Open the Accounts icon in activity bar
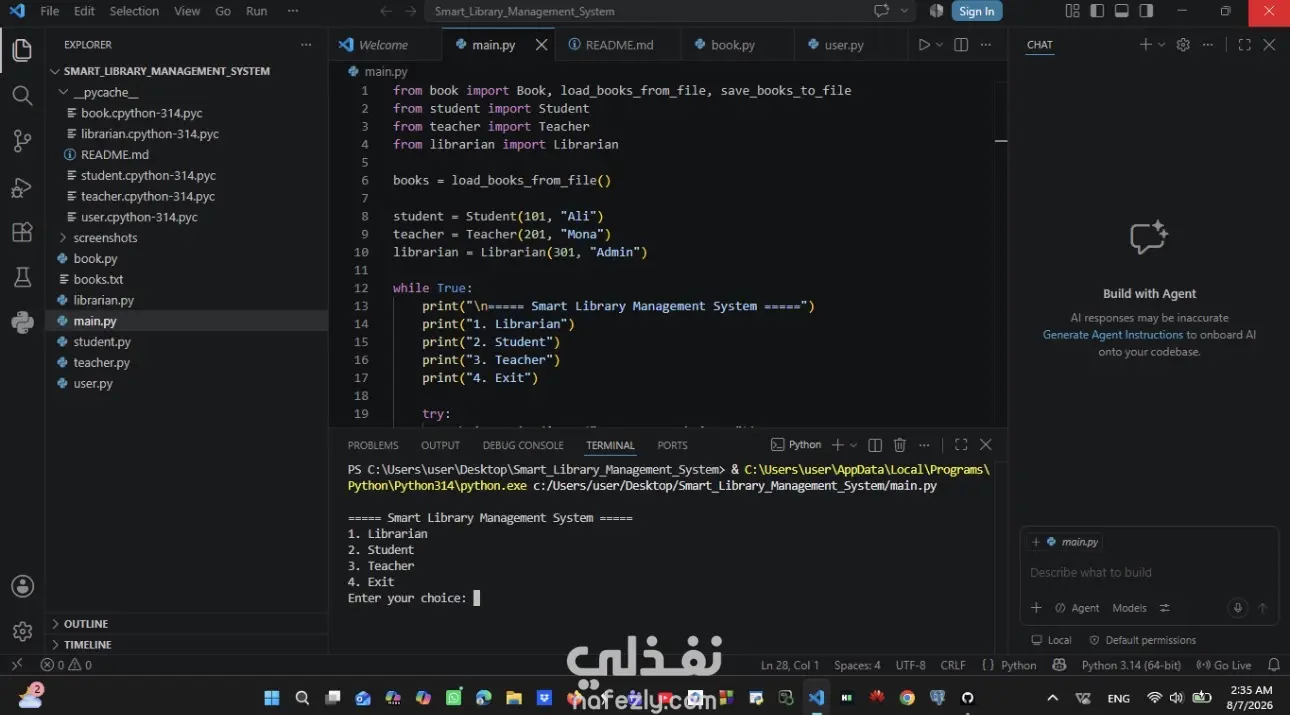1290x715 pixels. coord(22,586)
